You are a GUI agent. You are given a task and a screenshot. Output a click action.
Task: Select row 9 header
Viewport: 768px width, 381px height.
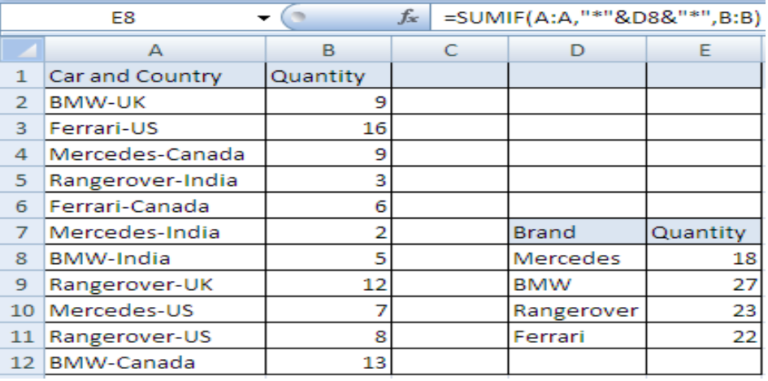click(22, 284)
